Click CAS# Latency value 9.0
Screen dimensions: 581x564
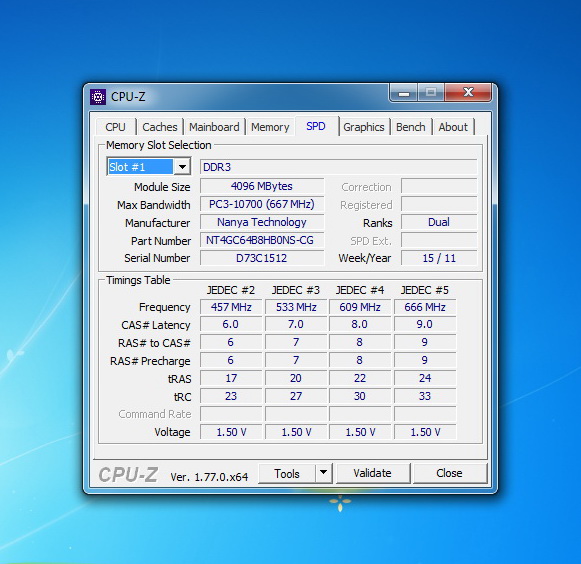[x=425, y=324]
